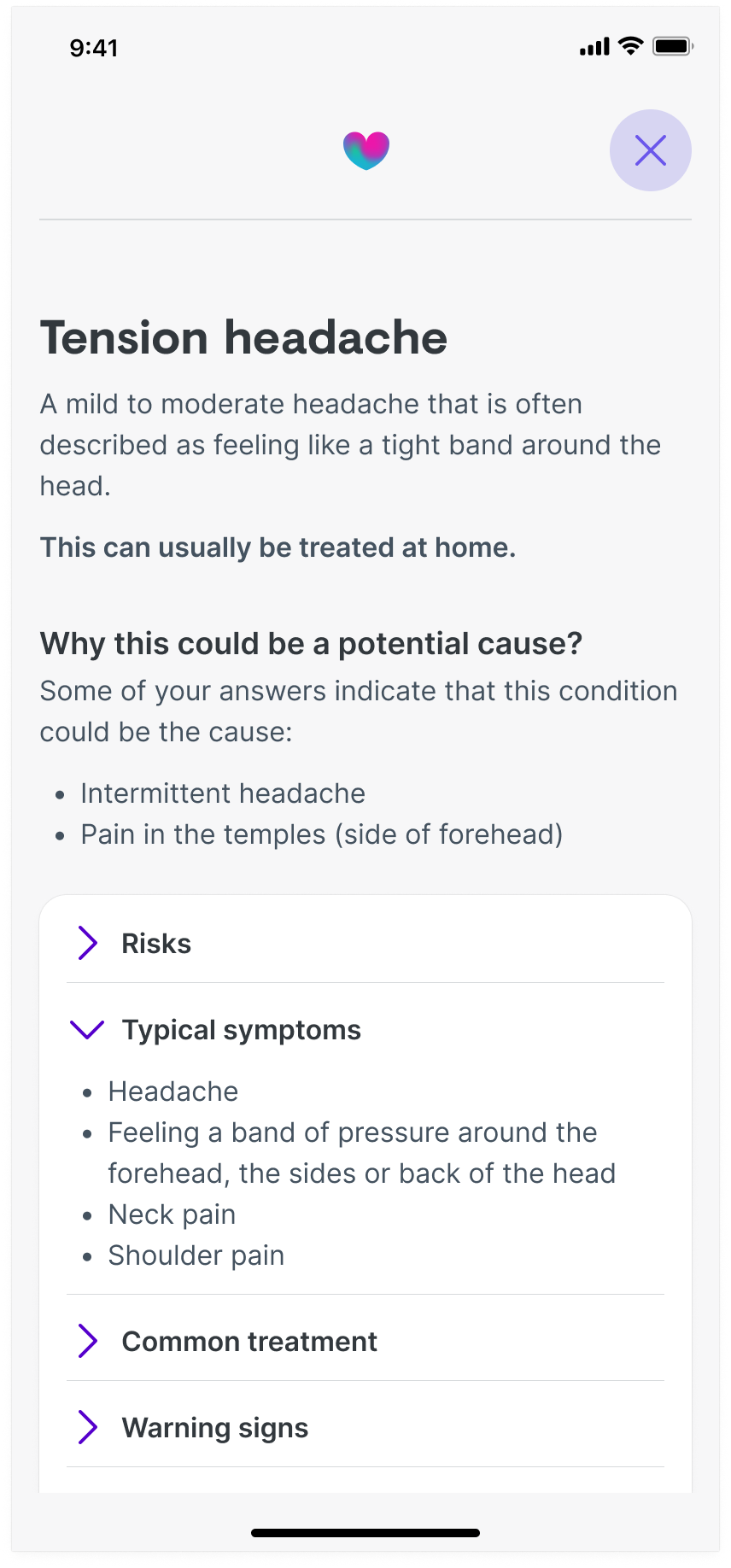Tap the Headache symptom entry
This screenshot has width=731, height=1568.
[x=173, y=1091]
